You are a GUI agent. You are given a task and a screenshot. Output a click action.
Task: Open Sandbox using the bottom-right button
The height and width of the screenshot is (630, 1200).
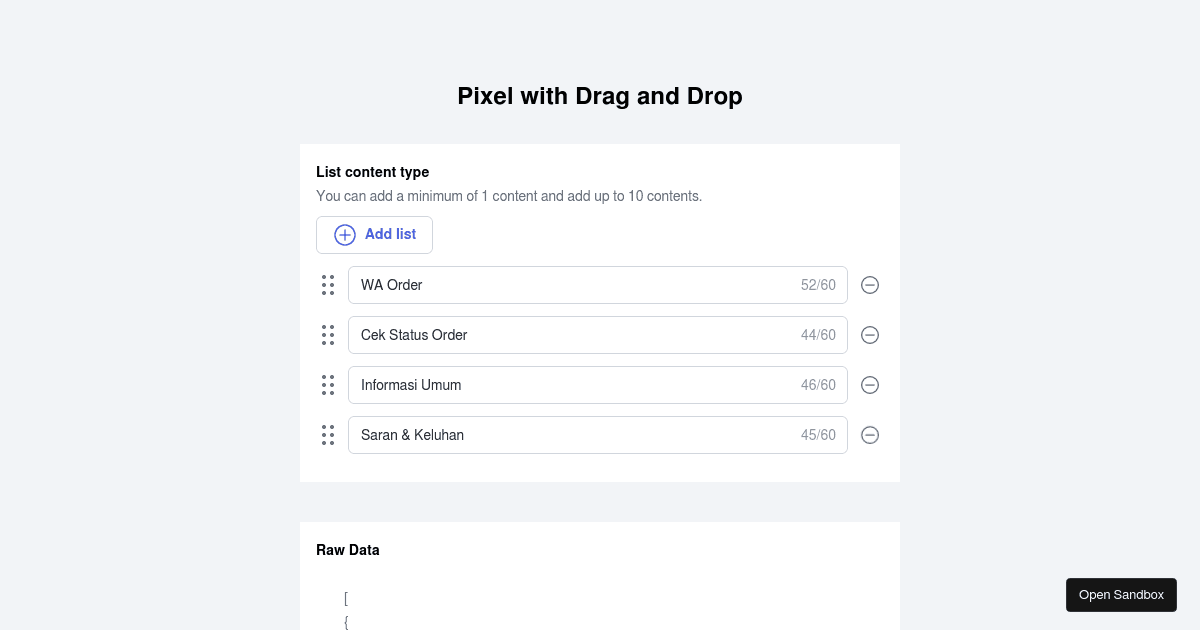pos(1121,594)
